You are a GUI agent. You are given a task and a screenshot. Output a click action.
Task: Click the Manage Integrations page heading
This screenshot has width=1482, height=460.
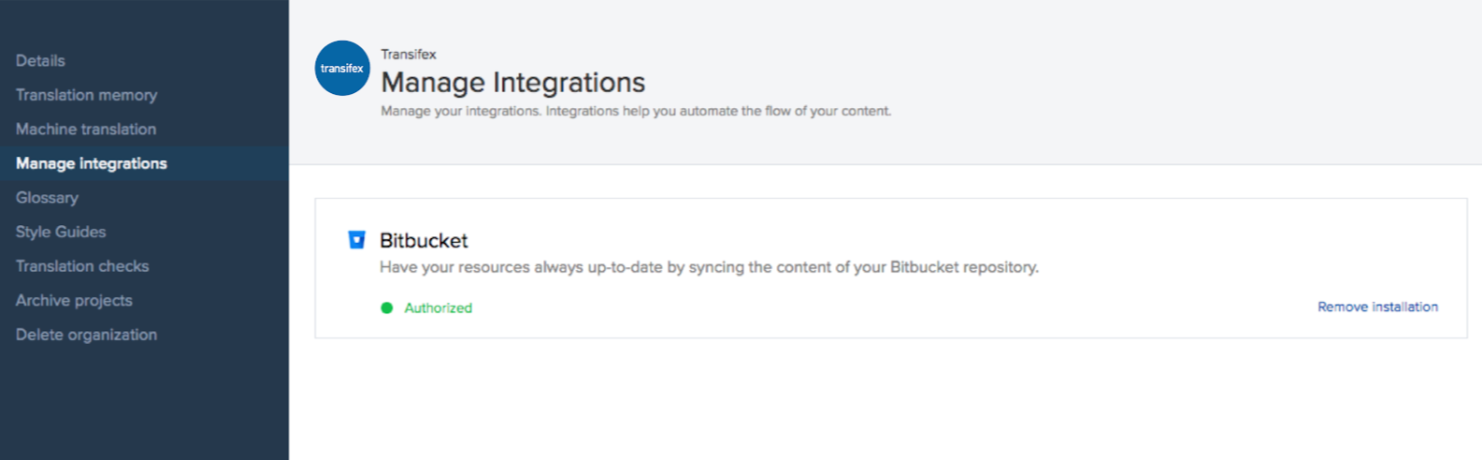click(x=513, y=81)
